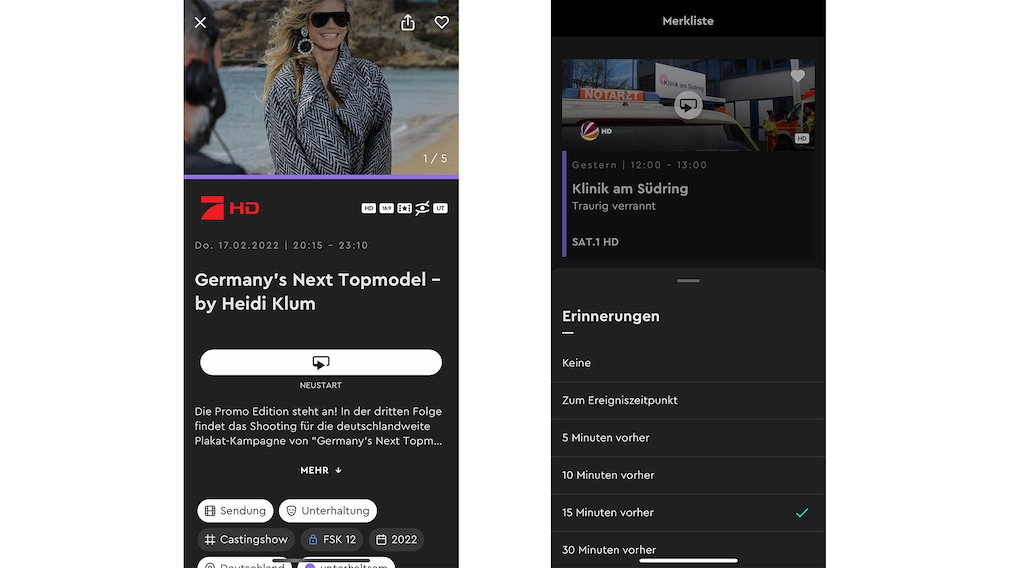
Task: Choose 10 Minuten vorher reminder
Action: 688,475
